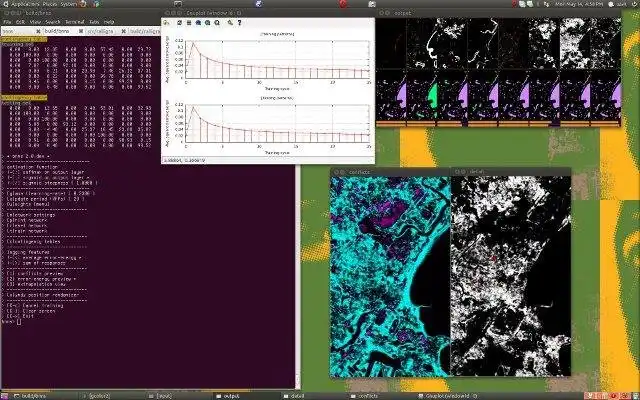Image resolution: width=640 pixels, height=400 pixels.
Task: Click the show desktop icon in bottom panel
Action: (x=6, y=394)
